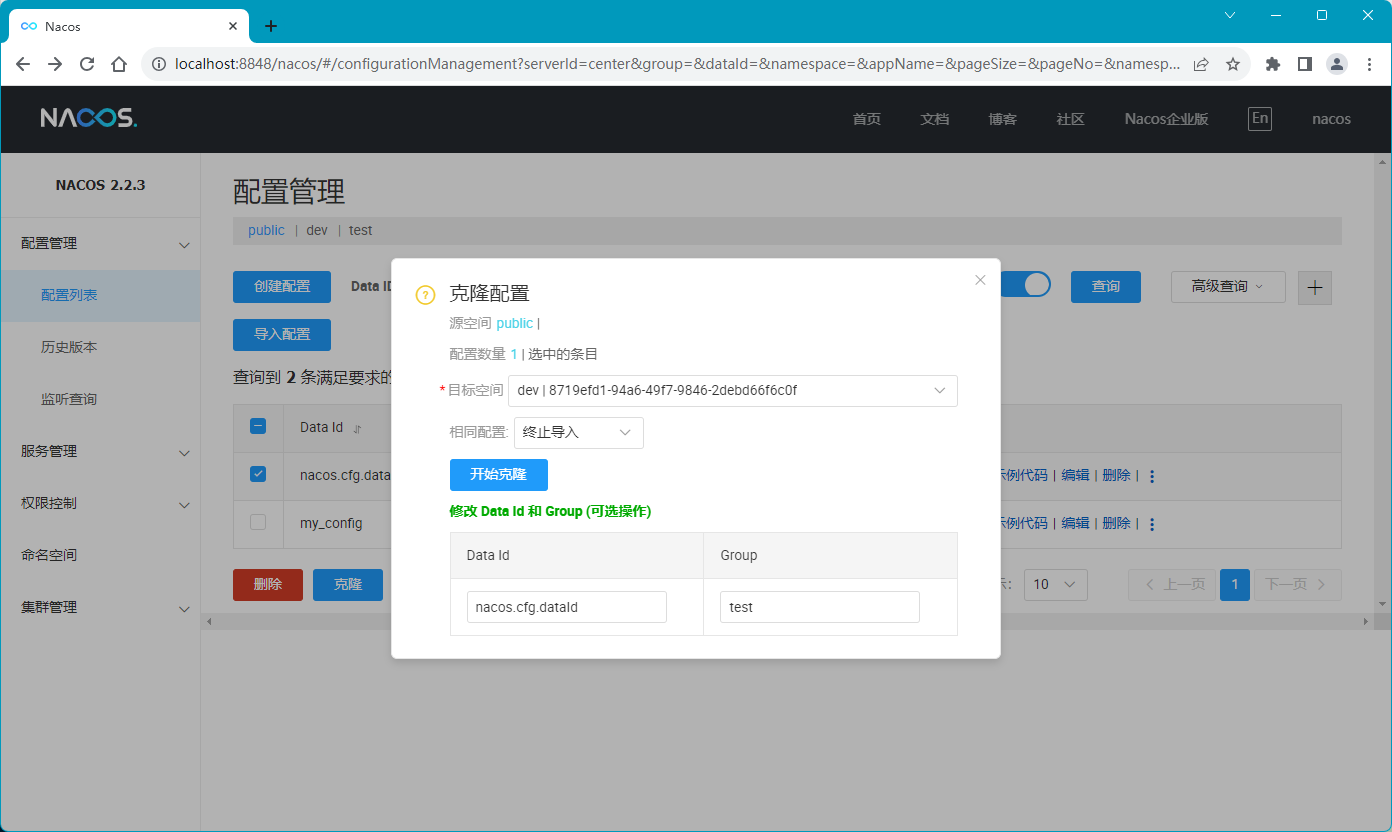The height and width of the screenshot is (832, 1392).
Task: Check the my_config row checkbox
Action: [x=258, y=522]
